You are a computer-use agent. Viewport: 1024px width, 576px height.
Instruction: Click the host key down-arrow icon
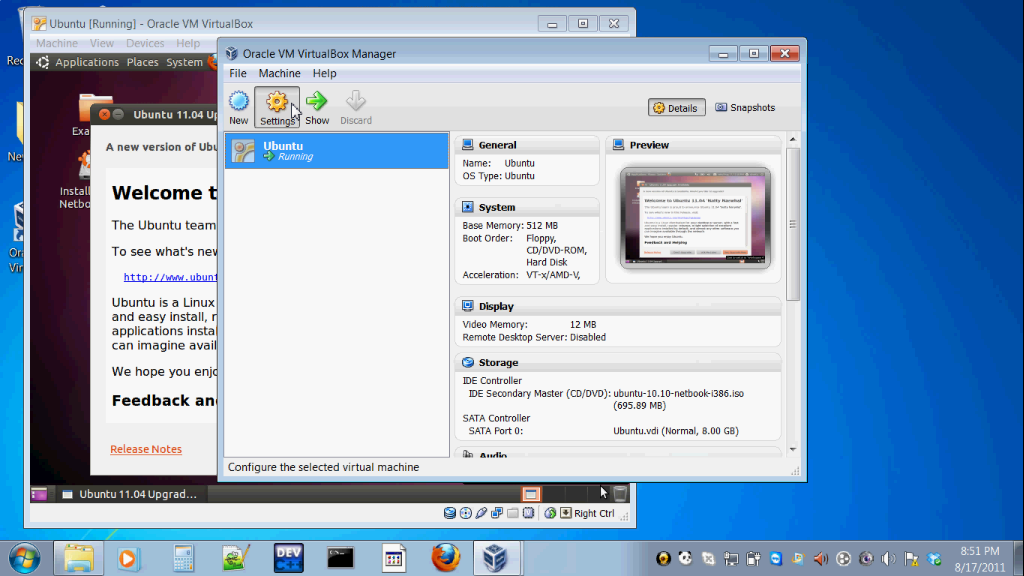click(566, 513)
